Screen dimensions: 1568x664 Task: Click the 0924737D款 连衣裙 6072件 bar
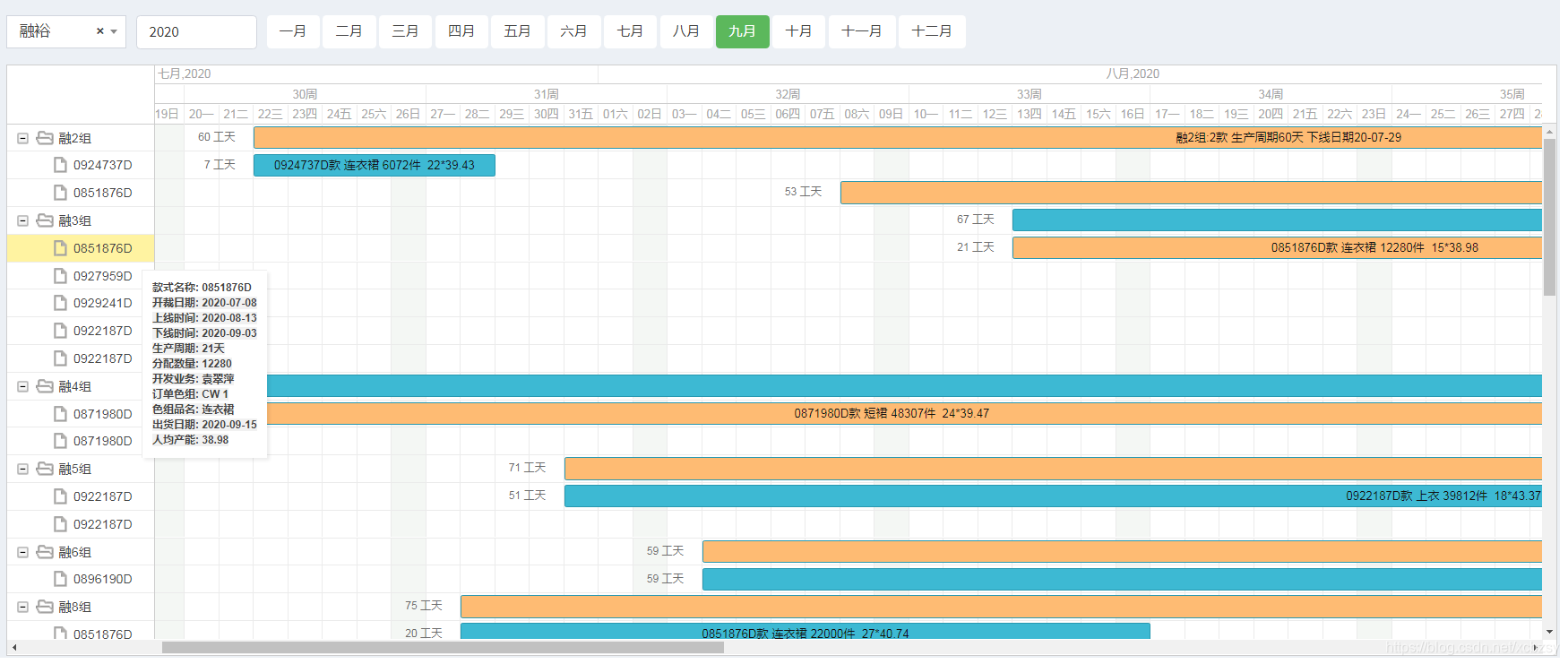(x=375, y=165)
